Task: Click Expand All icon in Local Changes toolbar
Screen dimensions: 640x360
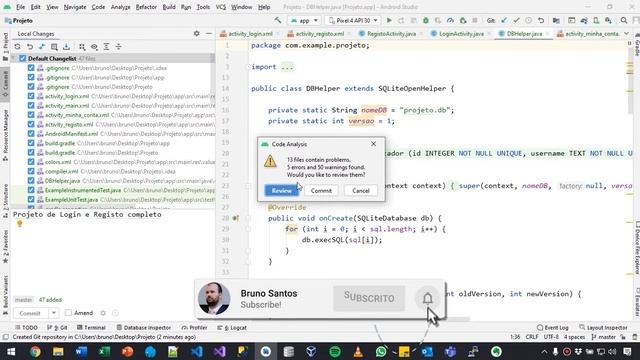Action: point(106,47)
